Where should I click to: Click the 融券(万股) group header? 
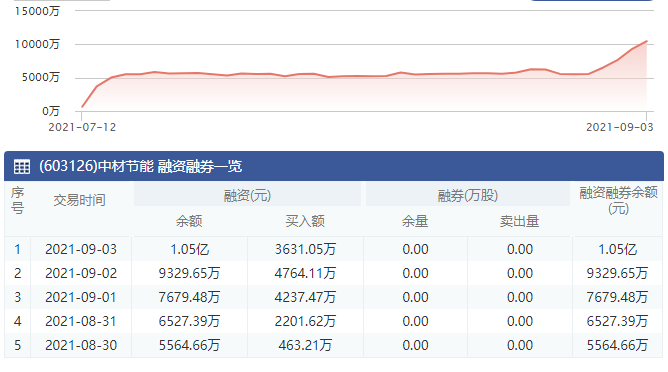[467, 196]
